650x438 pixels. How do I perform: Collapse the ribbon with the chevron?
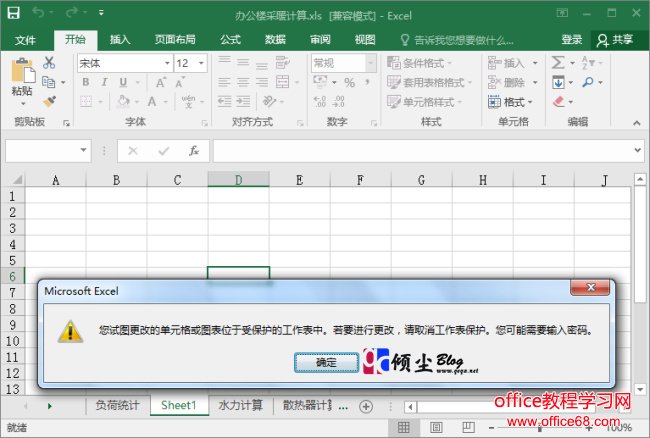pos(637,123)
